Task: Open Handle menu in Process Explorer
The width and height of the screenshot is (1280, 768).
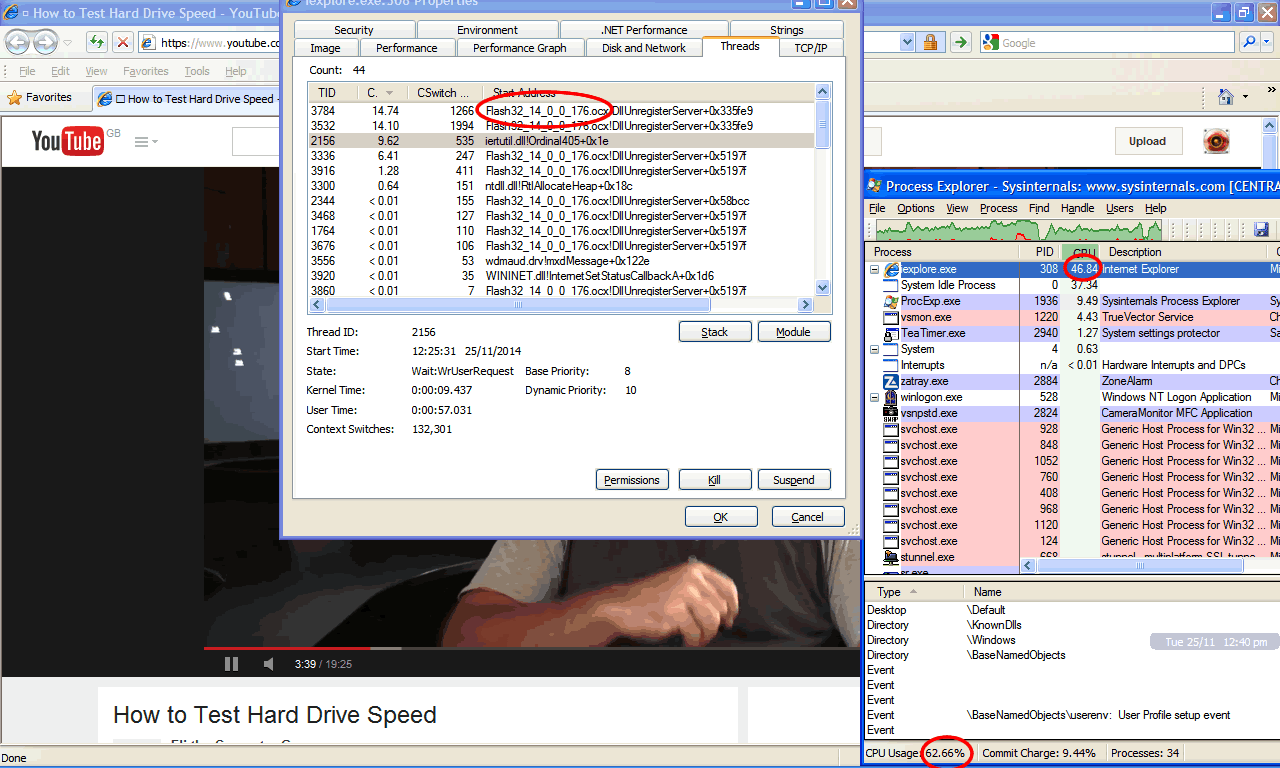Action: point(1077,208)
